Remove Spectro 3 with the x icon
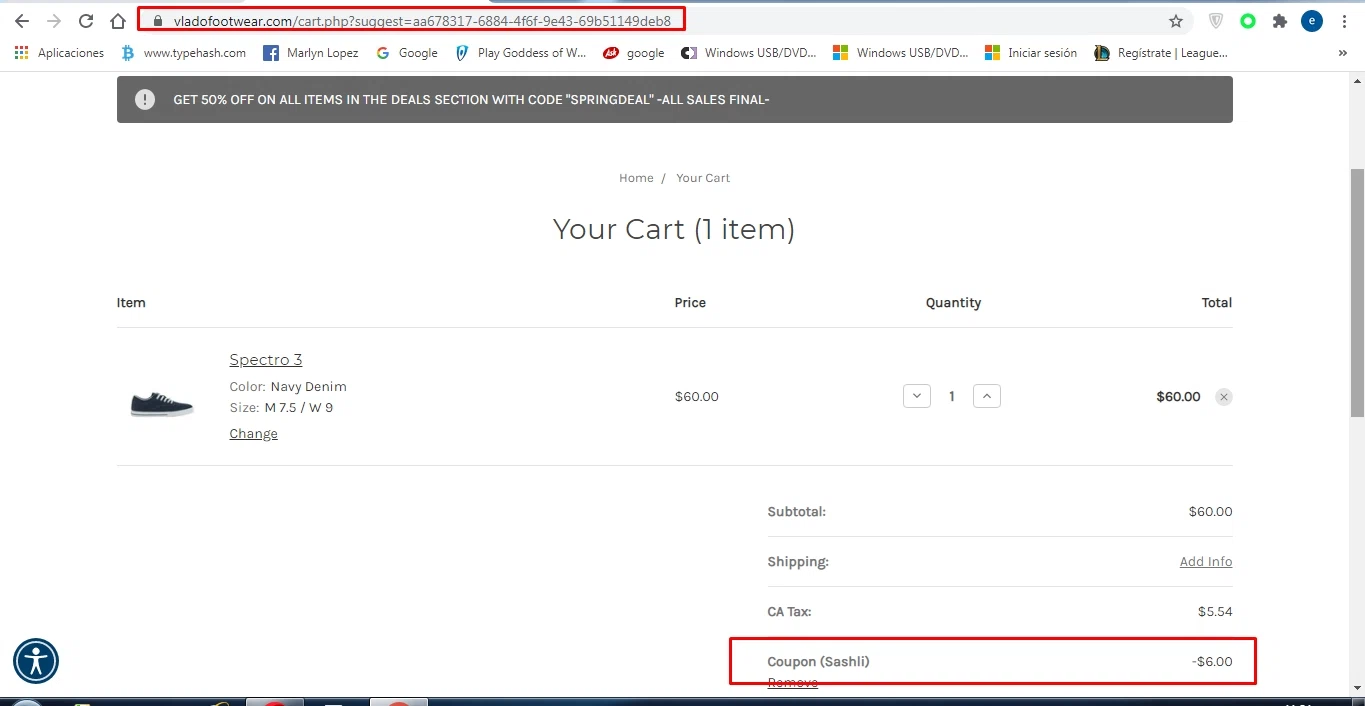The width and height of the screenshot is (1365, 706). coord(1224,397)
